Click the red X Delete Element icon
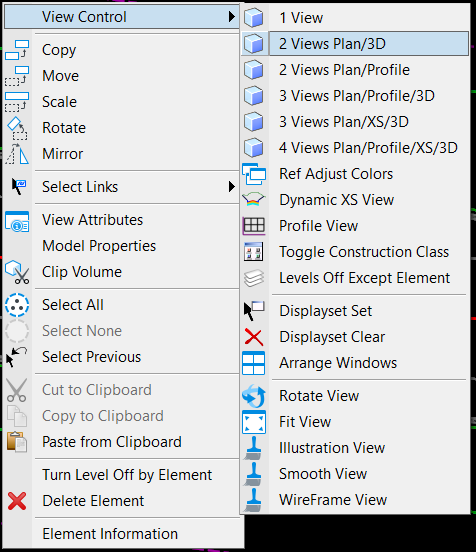This screenshot has width=476, height=552. (17, 501)
